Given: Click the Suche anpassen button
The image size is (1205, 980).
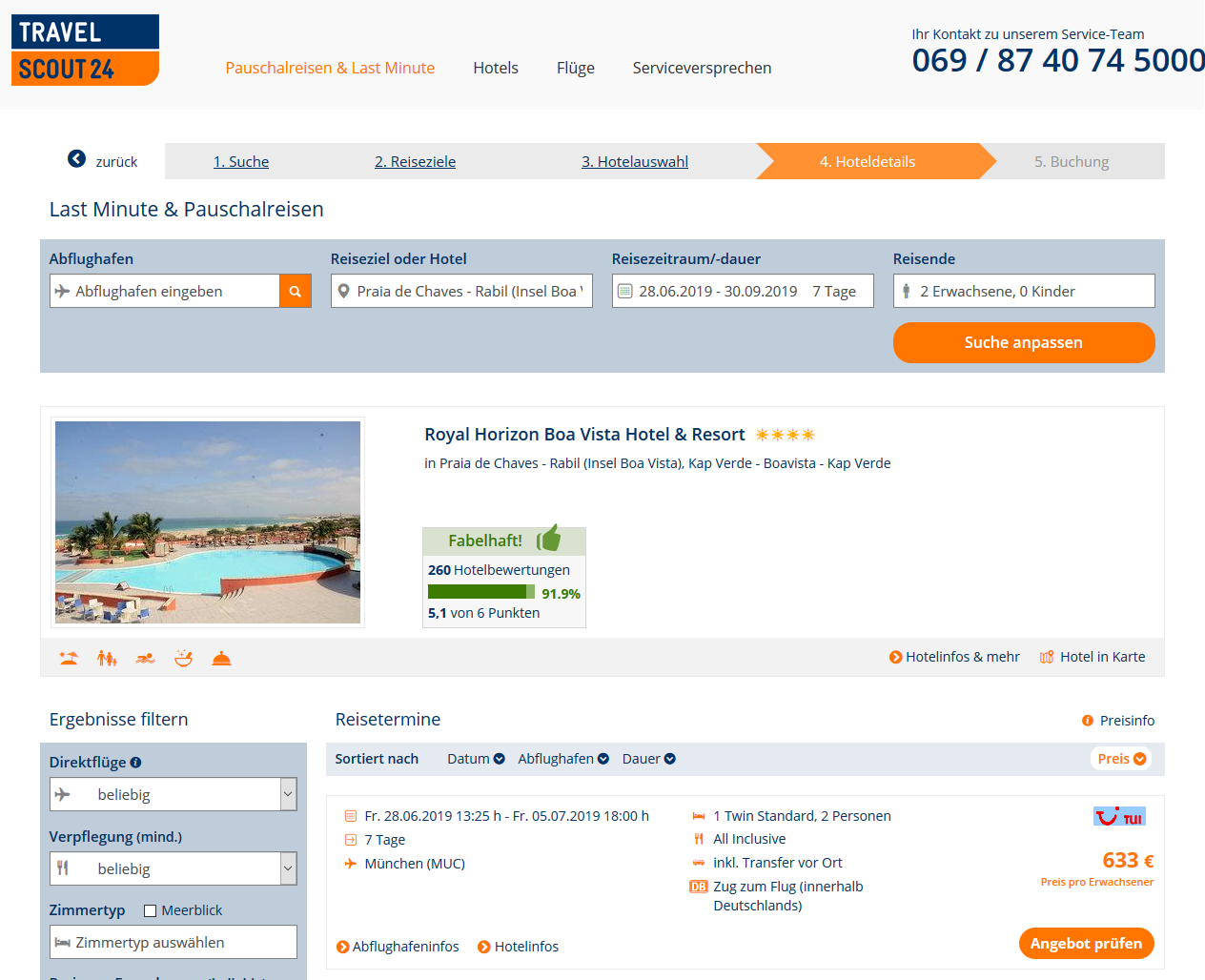Looking at the screenshot, I should (1024, 342).
